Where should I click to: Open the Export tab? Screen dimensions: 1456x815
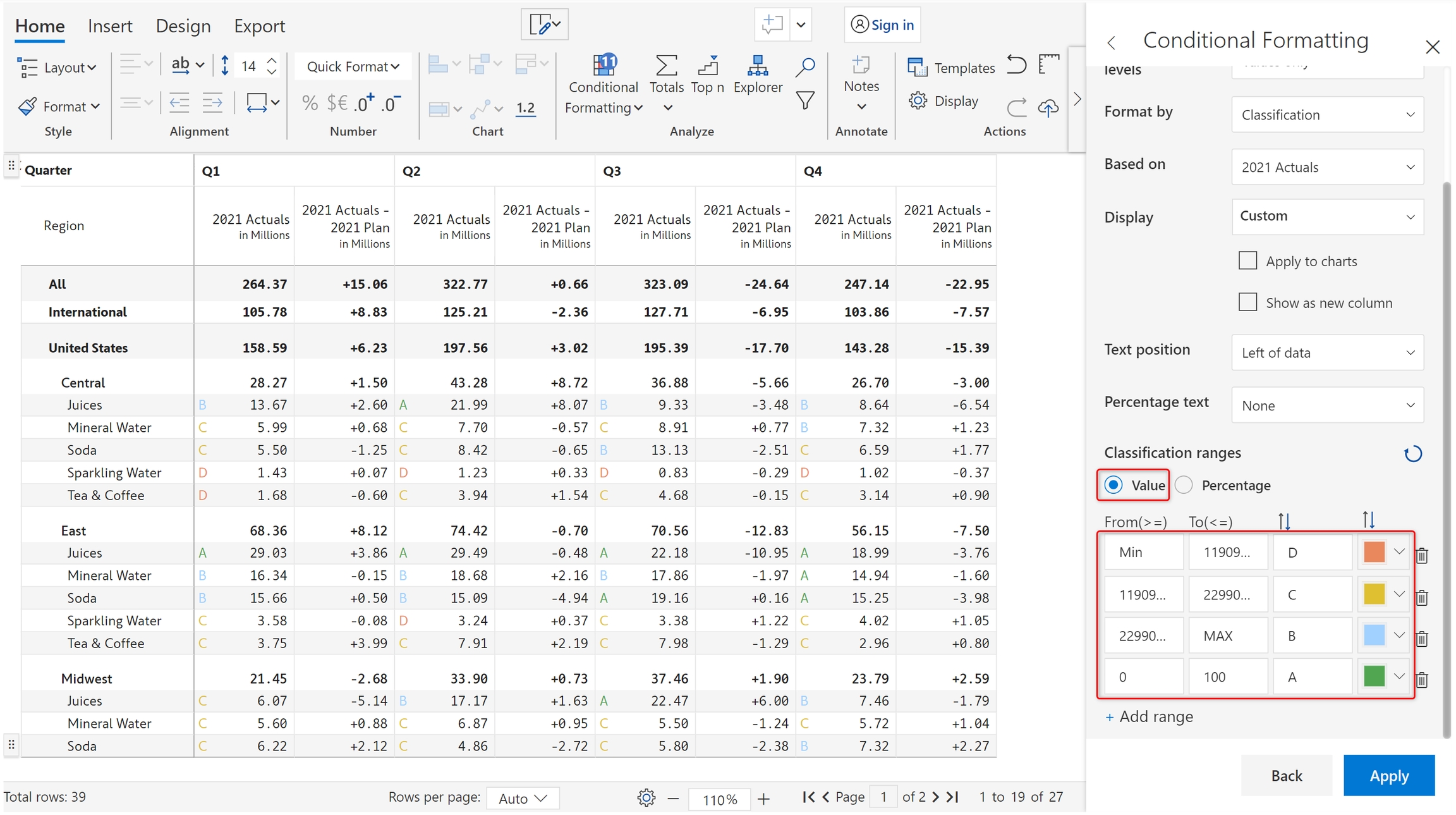(x=259, y=26)
